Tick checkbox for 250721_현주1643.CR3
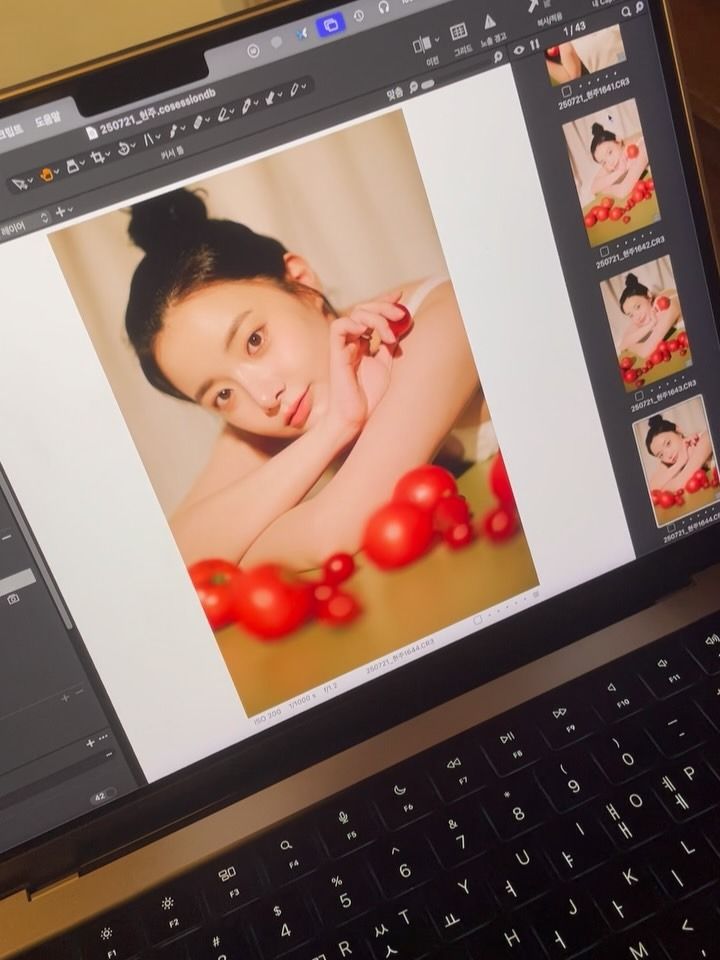 pos(639,396)
